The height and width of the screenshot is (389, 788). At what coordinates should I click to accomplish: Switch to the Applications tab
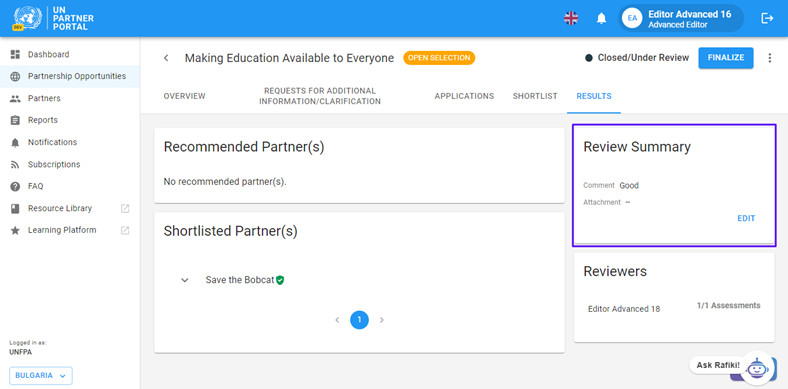coord(464,96)
